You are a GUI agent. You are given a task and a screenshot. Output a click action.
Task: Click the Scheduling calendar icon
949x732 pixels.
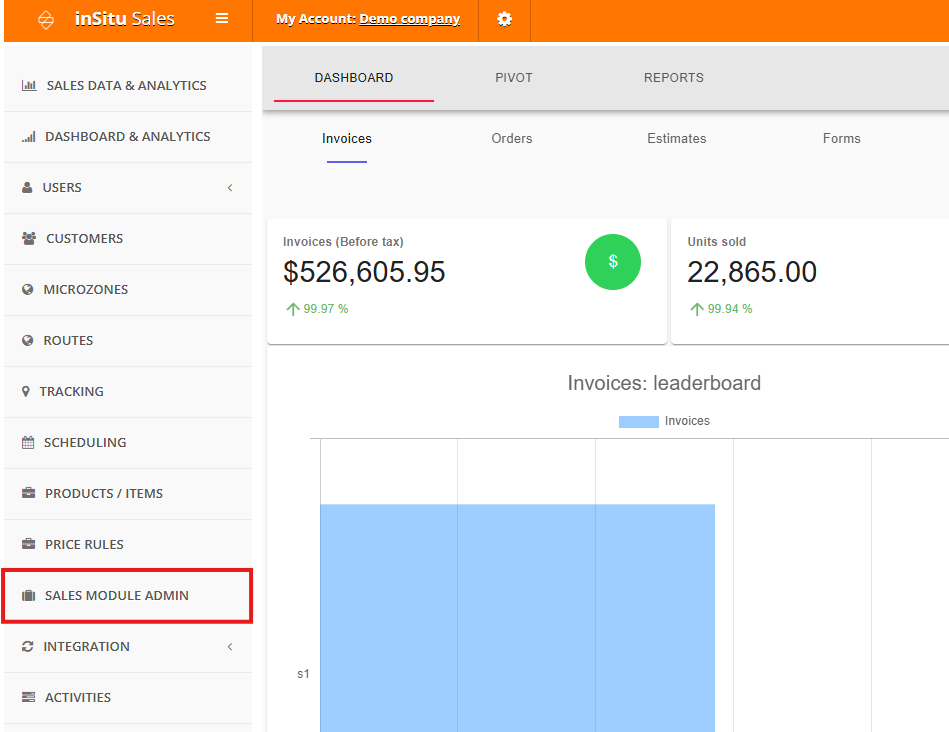coord(28,443)
